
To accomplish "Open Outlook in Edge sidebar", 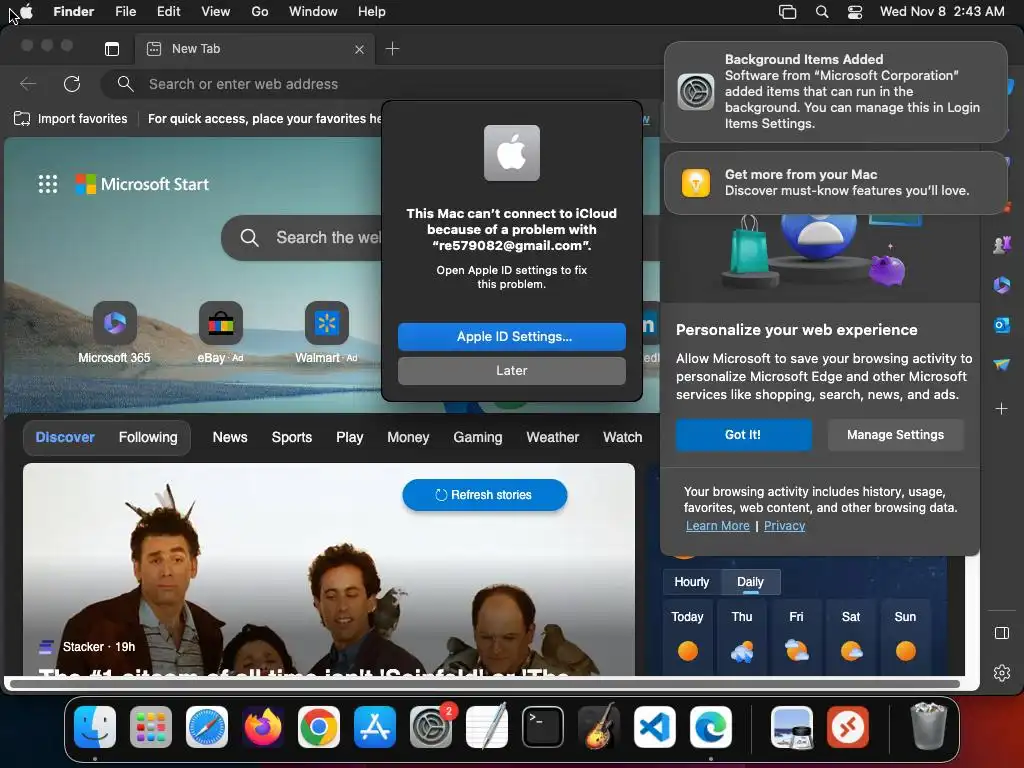I will coord(1002,325).
